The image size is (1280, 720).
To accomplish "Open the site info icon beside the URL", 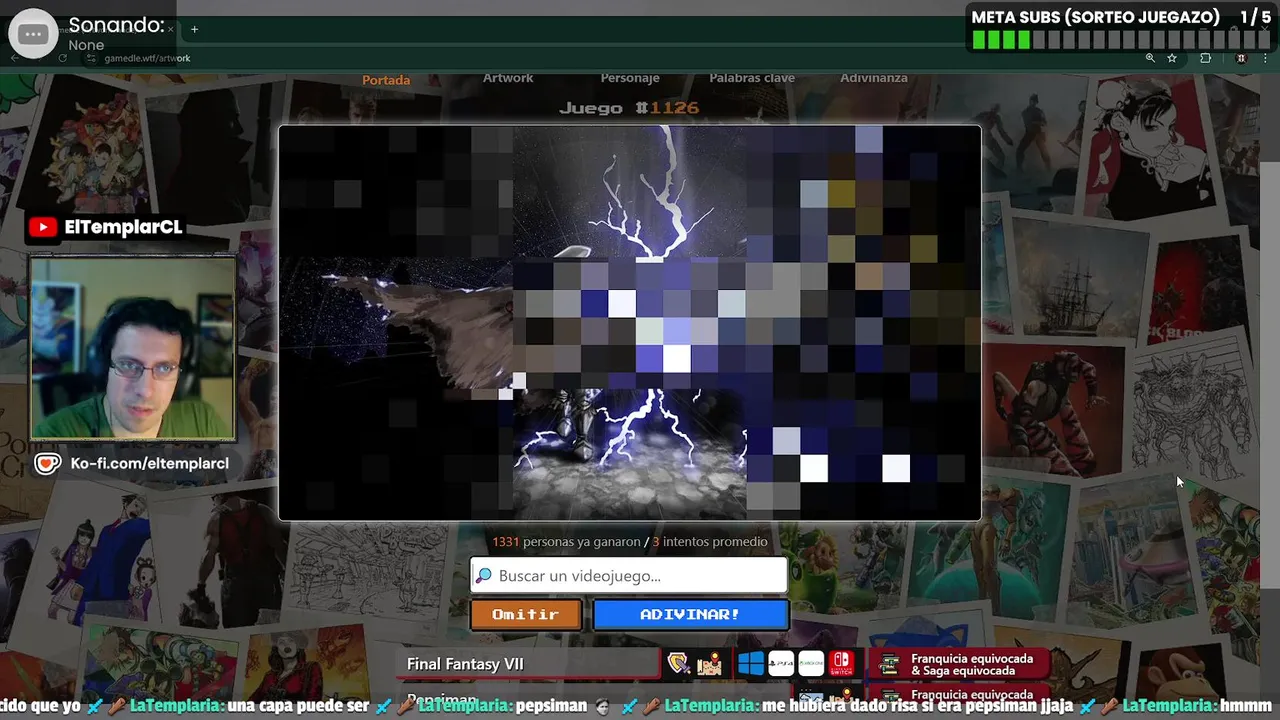I will (92, 58).
